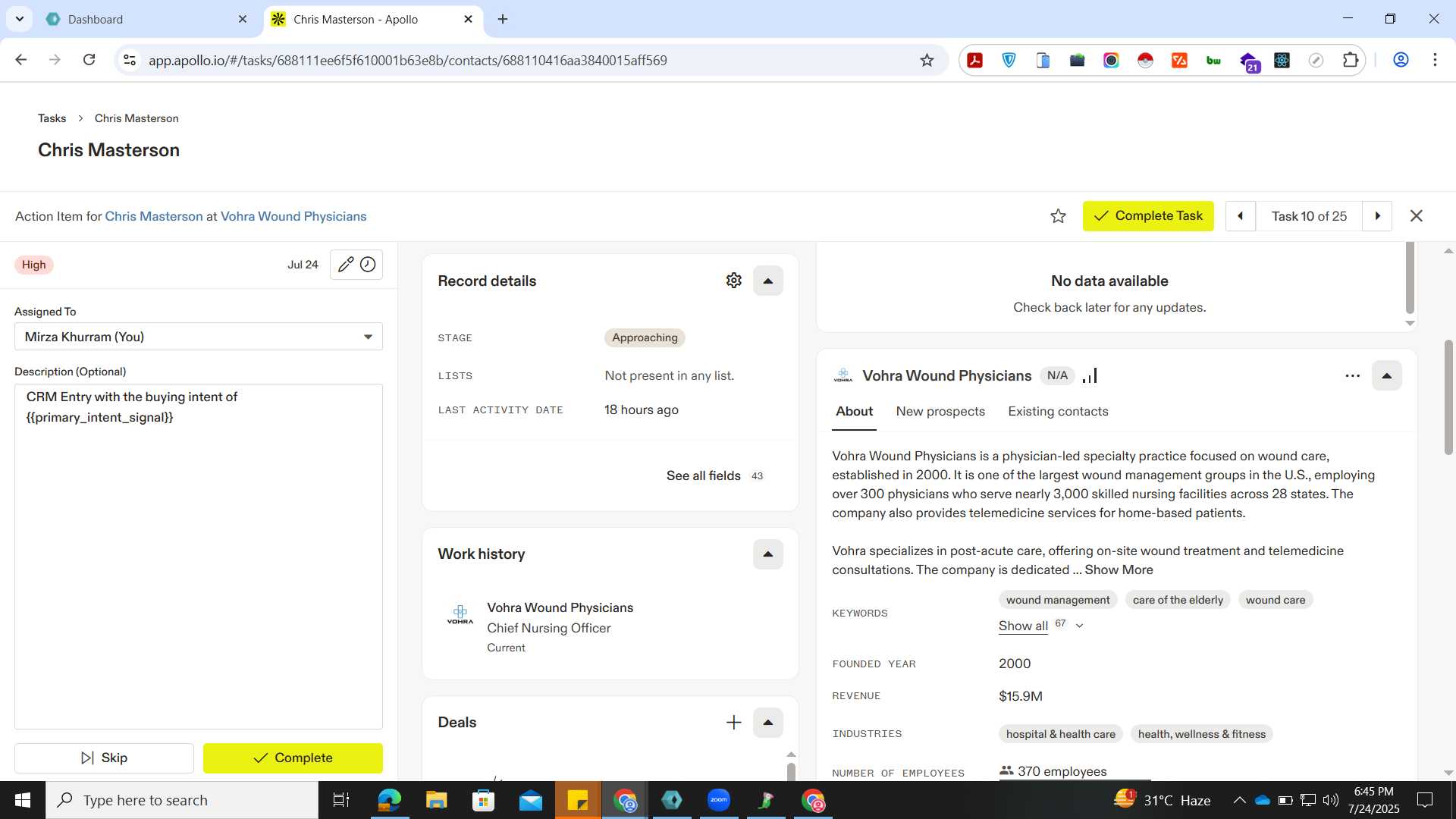Click the High priority badge

33,265
